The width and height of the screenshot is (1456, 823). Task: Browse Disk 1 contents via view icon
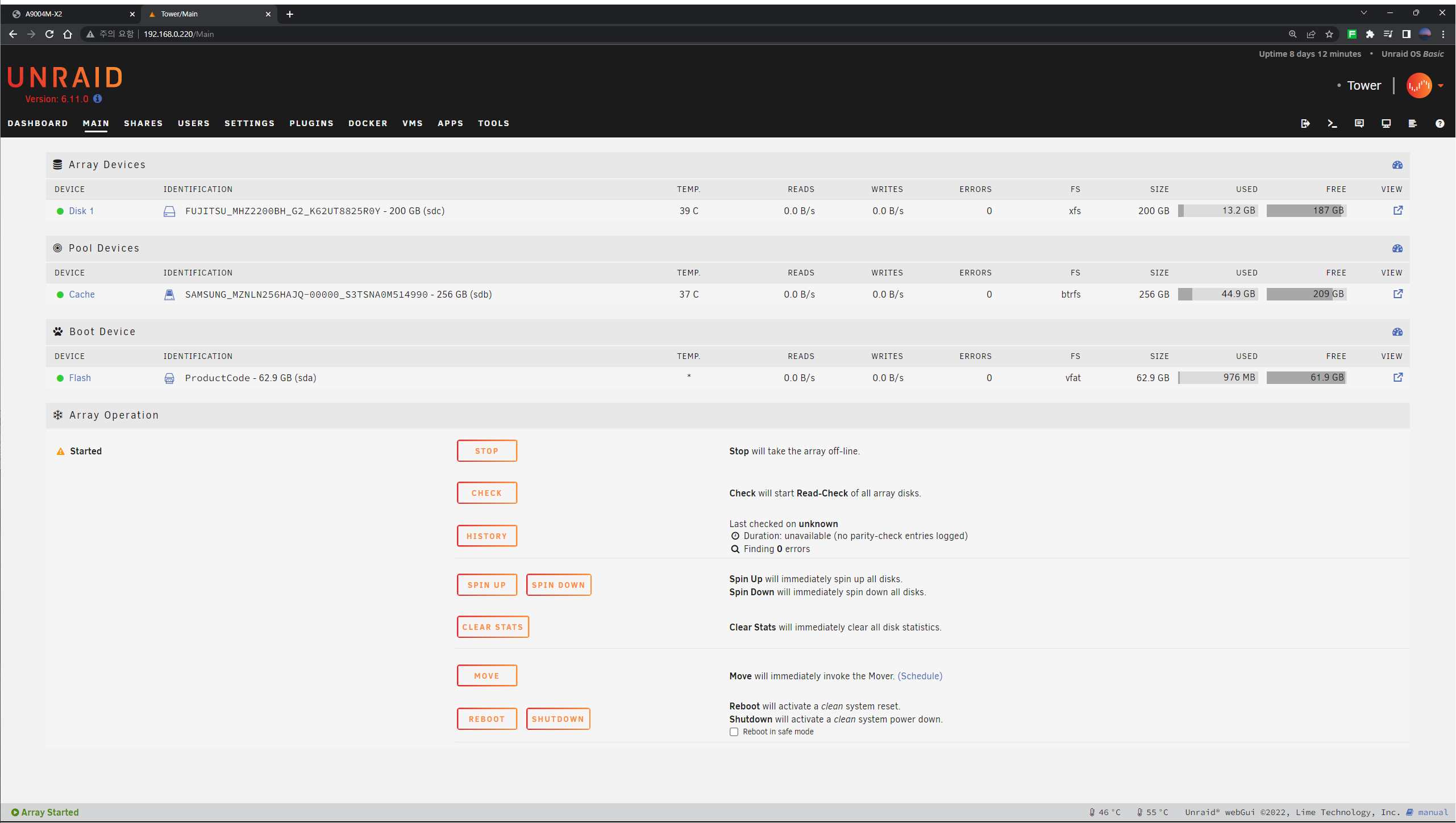coord(1398,211)
